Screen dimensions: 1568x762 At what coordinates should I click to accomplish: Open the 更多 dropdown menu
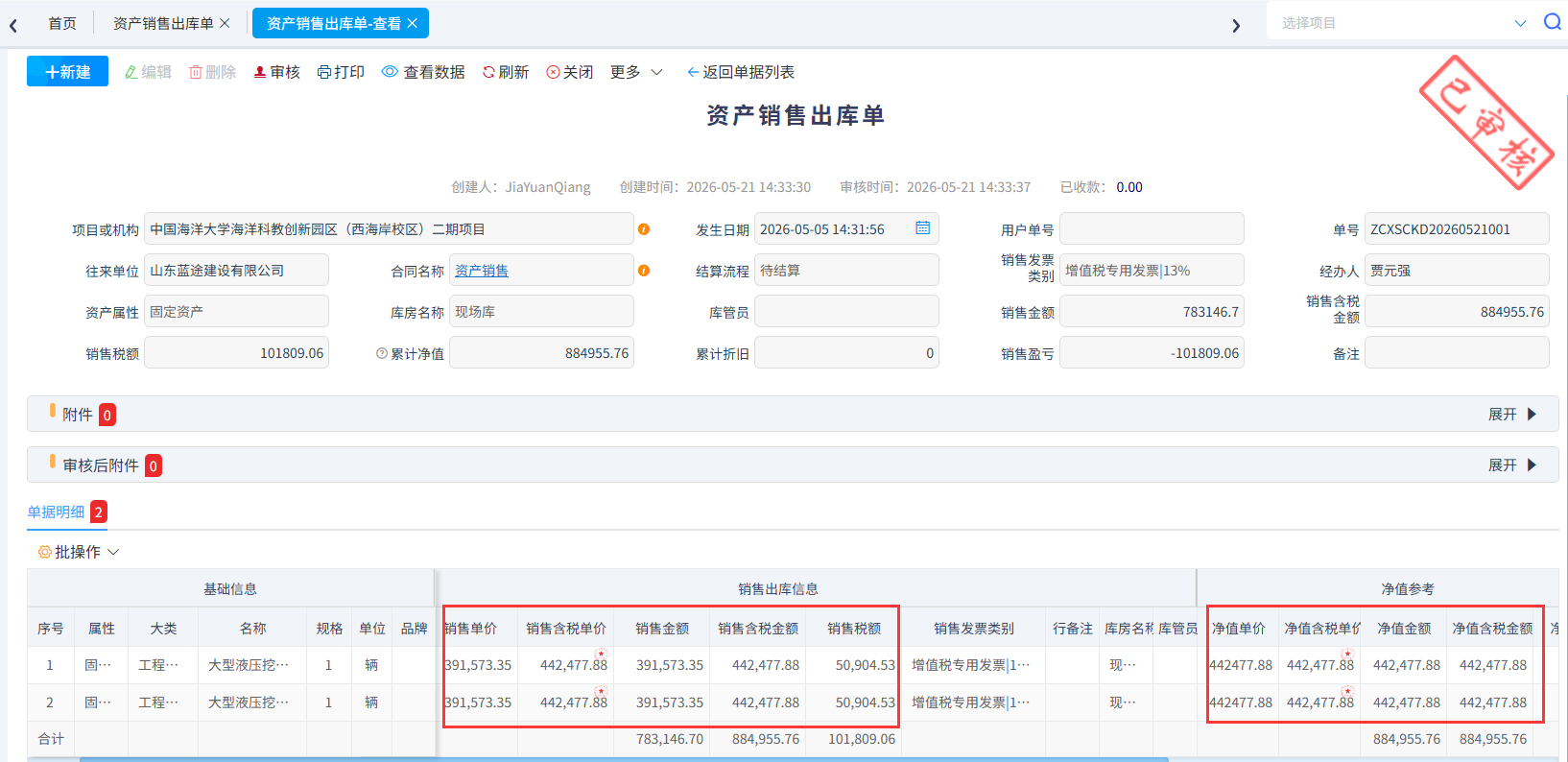point(636,72)
